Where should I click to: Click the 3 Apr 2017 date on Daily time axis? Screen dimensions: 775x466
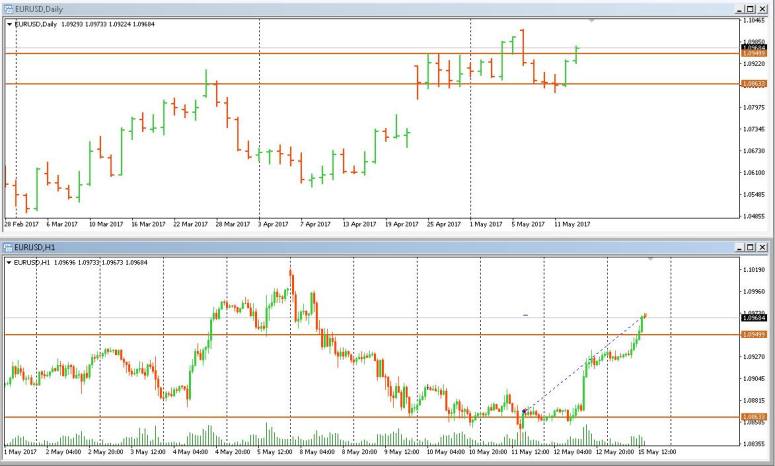(x=273, y=224)
